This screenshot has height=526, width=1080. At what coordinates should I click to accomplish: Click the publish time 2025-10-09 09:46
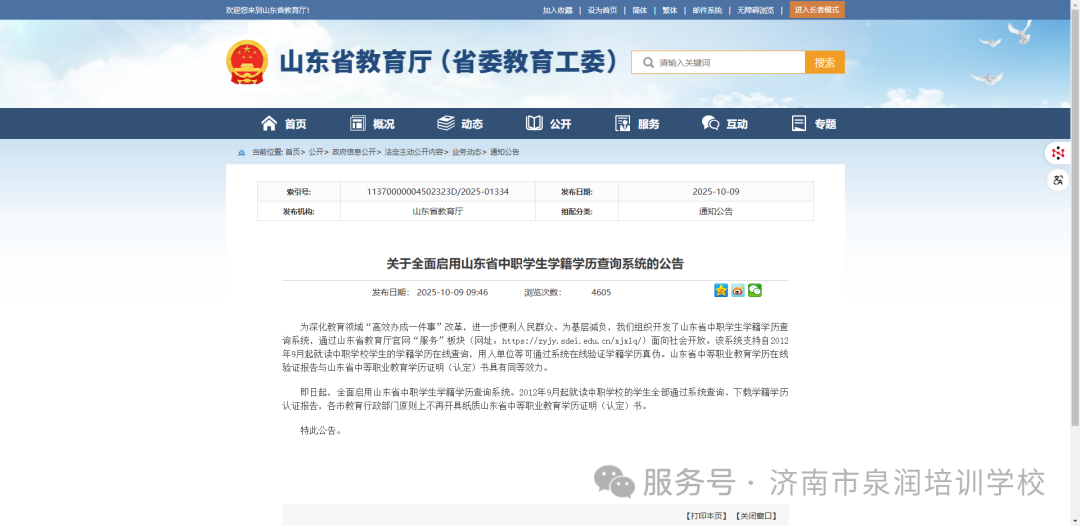453,293
